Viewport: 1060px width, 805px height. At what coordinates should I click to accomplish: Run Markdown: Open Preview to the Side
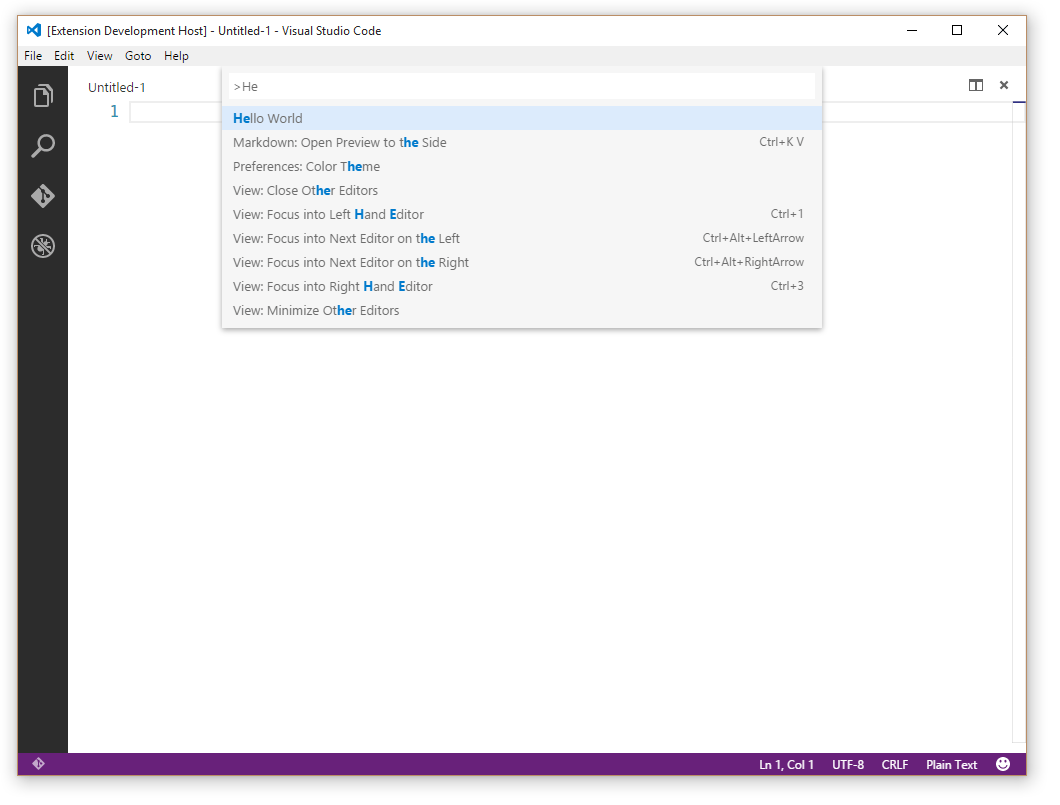(x=340, y=142)
